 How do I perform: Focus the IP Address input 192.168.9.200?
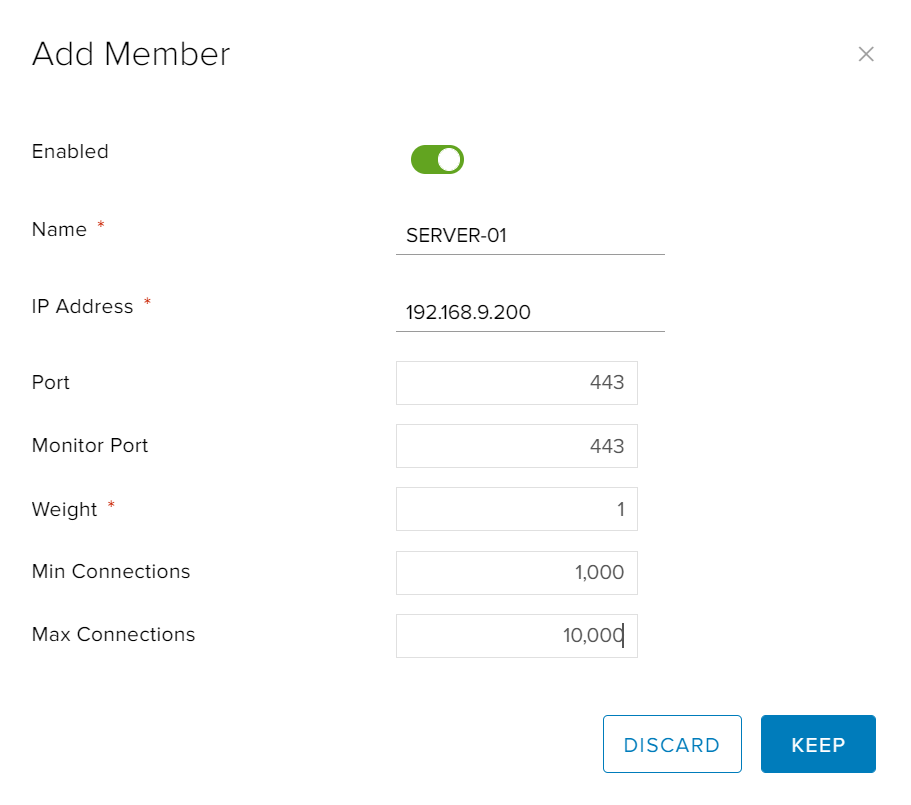pyautogui.click(x=530, y=312)
